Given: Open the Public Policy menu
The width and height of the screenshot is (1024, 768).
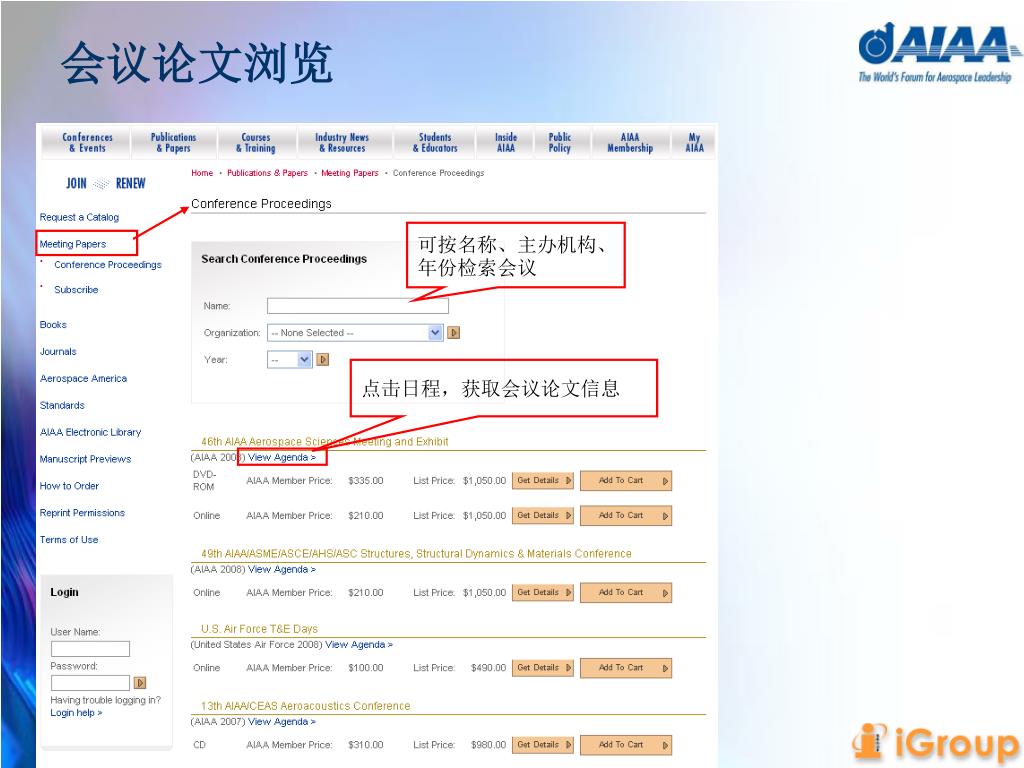Looking at the screenshot, I should [560, 142].
